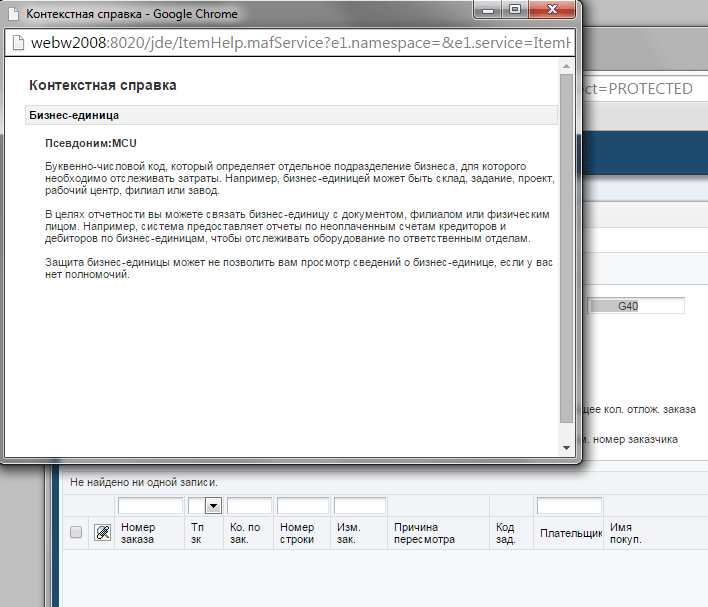Select the field containing G40

coord(636,306)
